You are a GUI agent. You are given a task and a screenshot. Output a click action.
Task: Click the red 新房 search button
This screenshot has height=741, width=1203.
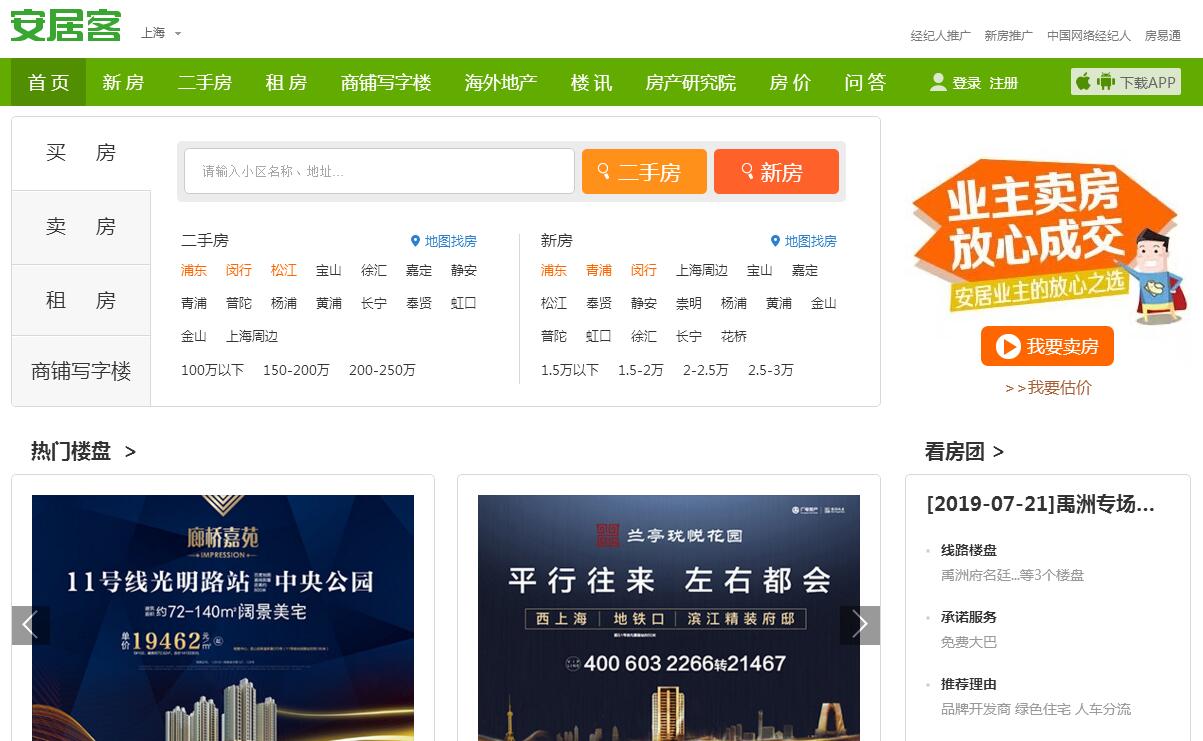(776, 172)
